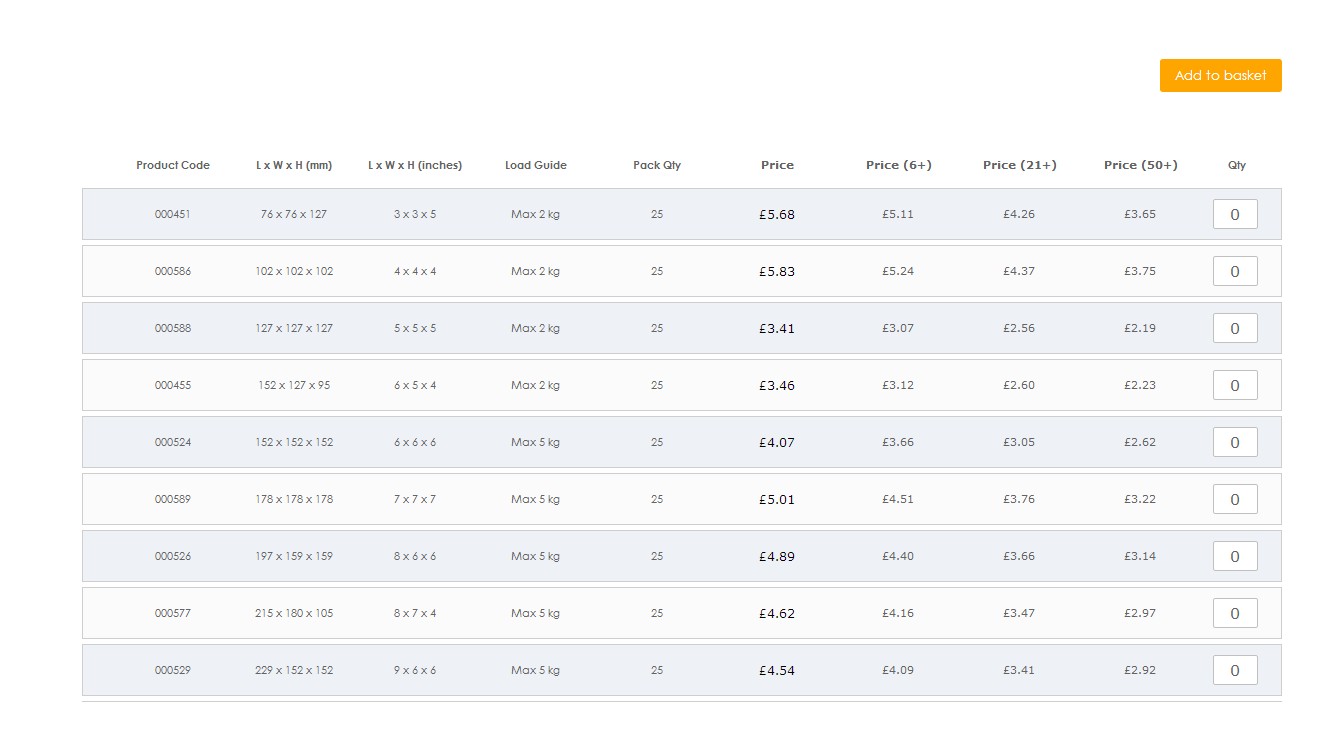Click the L x W x H (inches) header
Image resolution: width=1340 pixels, height=752 pixels.
click(x=415, y=165)
